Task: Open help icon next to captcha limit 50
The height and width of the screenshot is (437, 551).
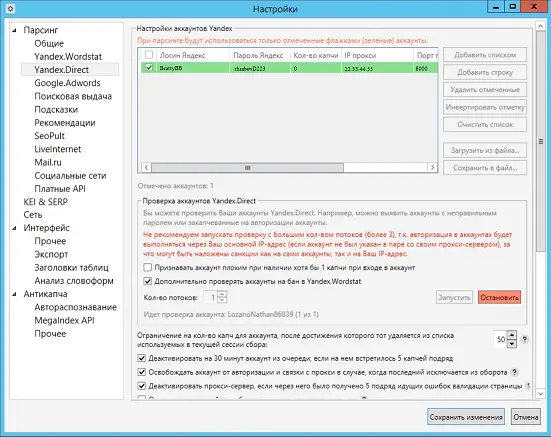Action: (x=524, y=339)
